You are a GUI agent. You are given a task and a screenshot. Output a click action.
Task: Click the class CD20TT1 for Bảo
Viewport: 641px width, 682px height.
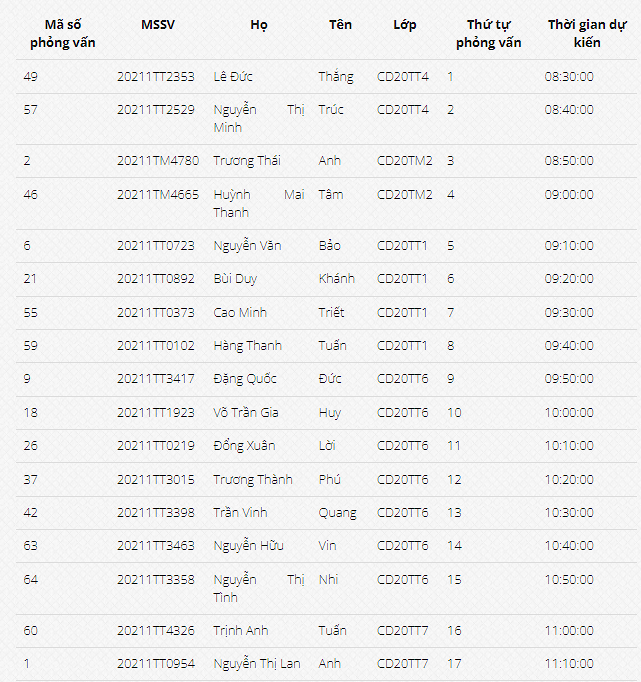point(402,246)
